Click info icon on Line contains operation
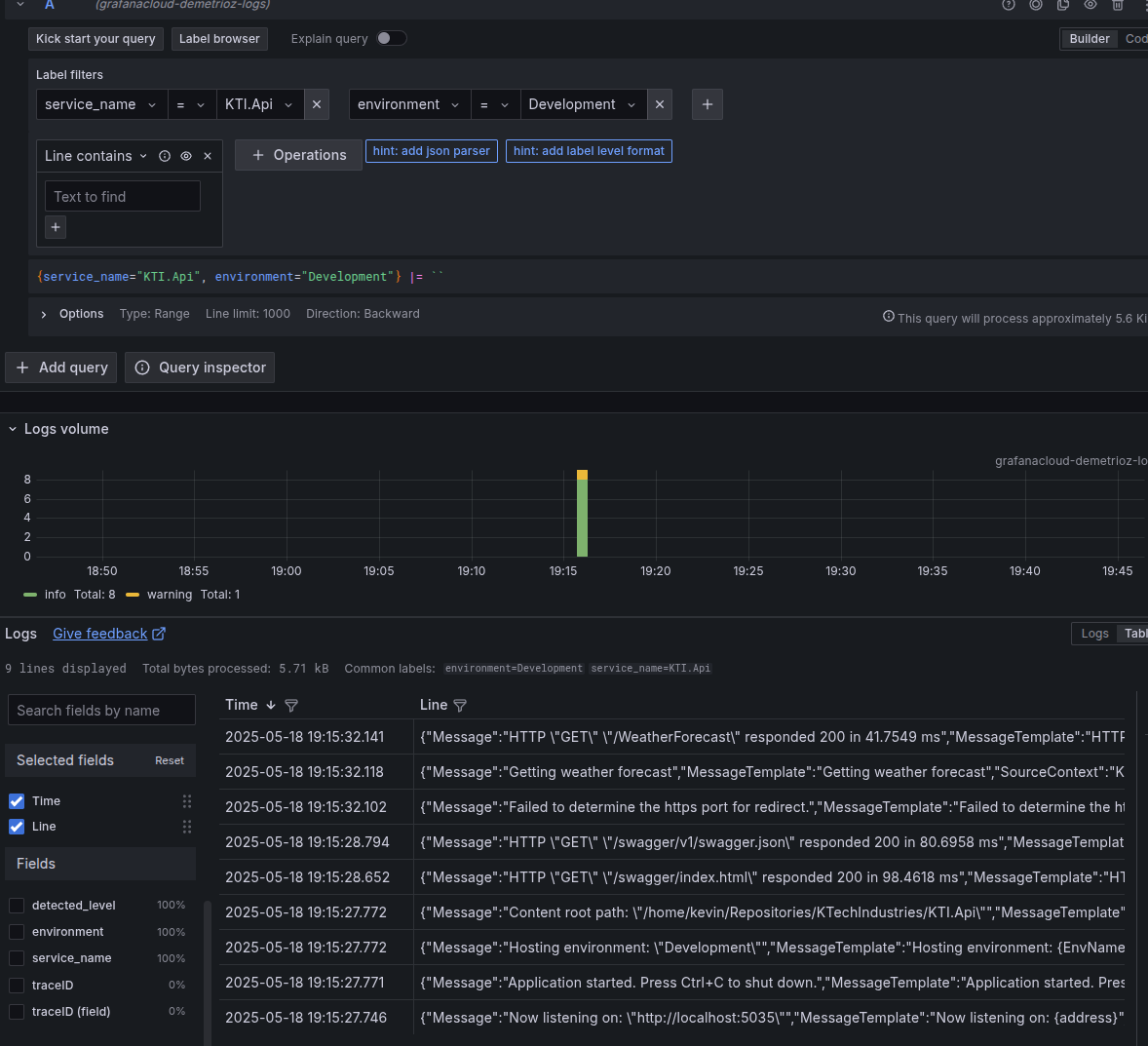1148x1046 pixels. pos(165,156)
